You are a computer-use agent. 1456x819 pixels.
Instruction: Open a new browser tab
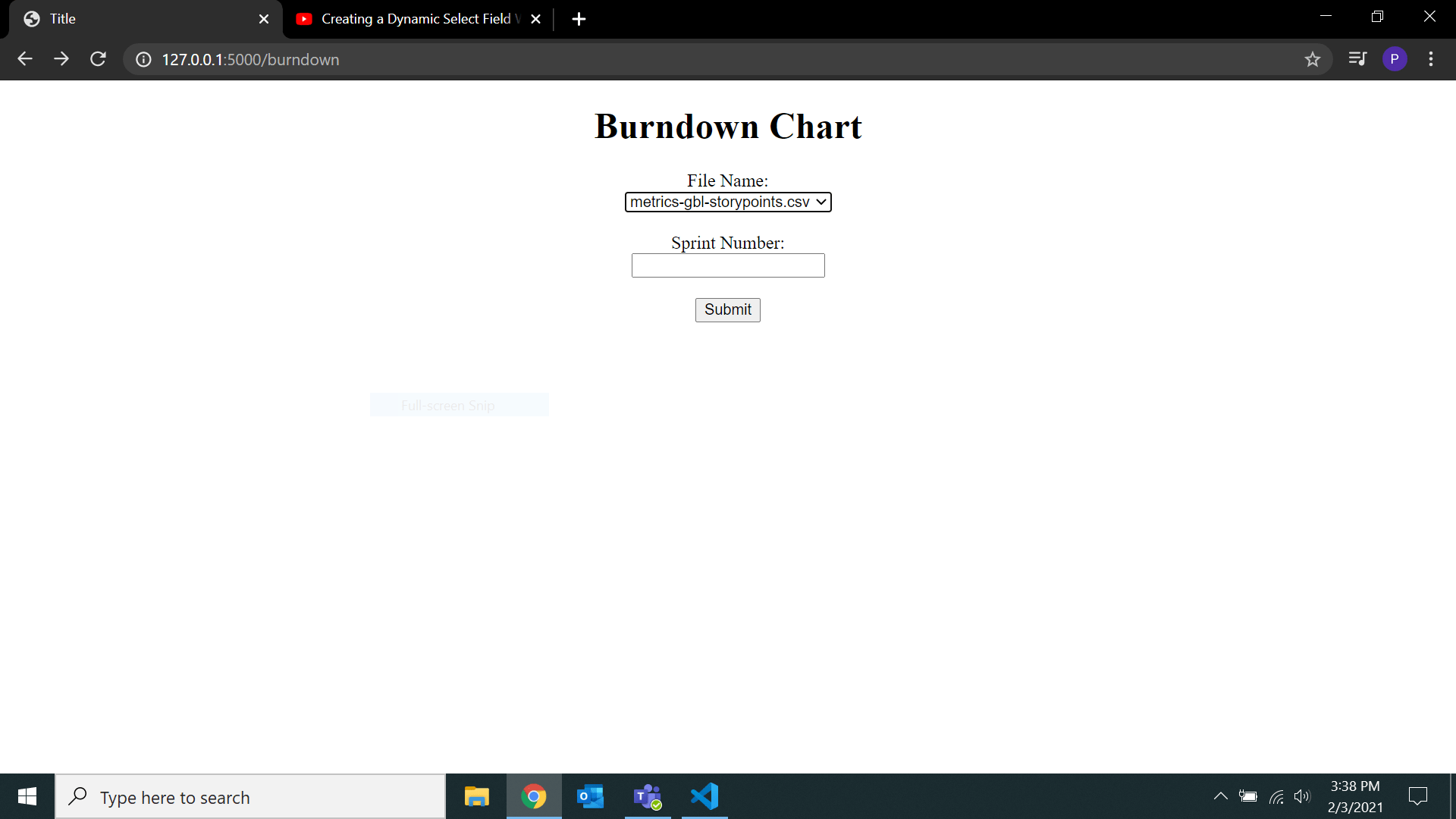click(x=579, y=19)
